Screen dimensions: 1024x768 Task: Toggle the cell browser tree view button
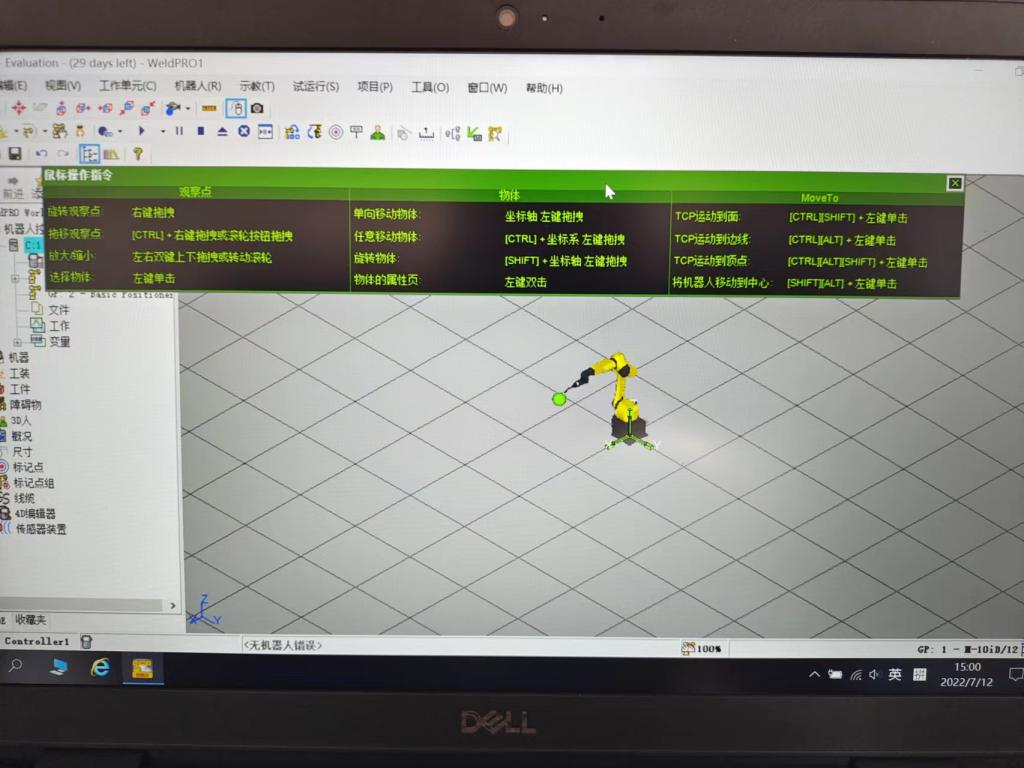click(x=89, y=154)
